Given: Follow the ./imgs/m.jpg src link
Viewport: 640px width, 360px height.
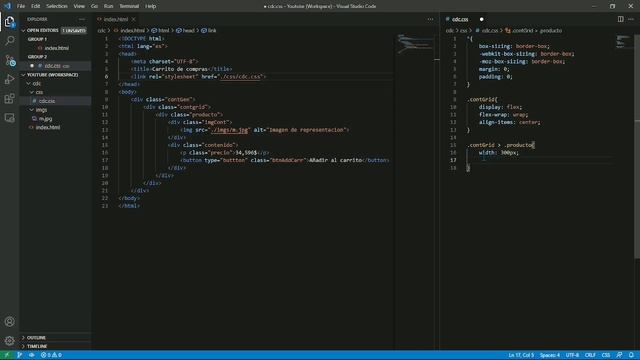Looking at the screenshot, I should click(230, 130).
